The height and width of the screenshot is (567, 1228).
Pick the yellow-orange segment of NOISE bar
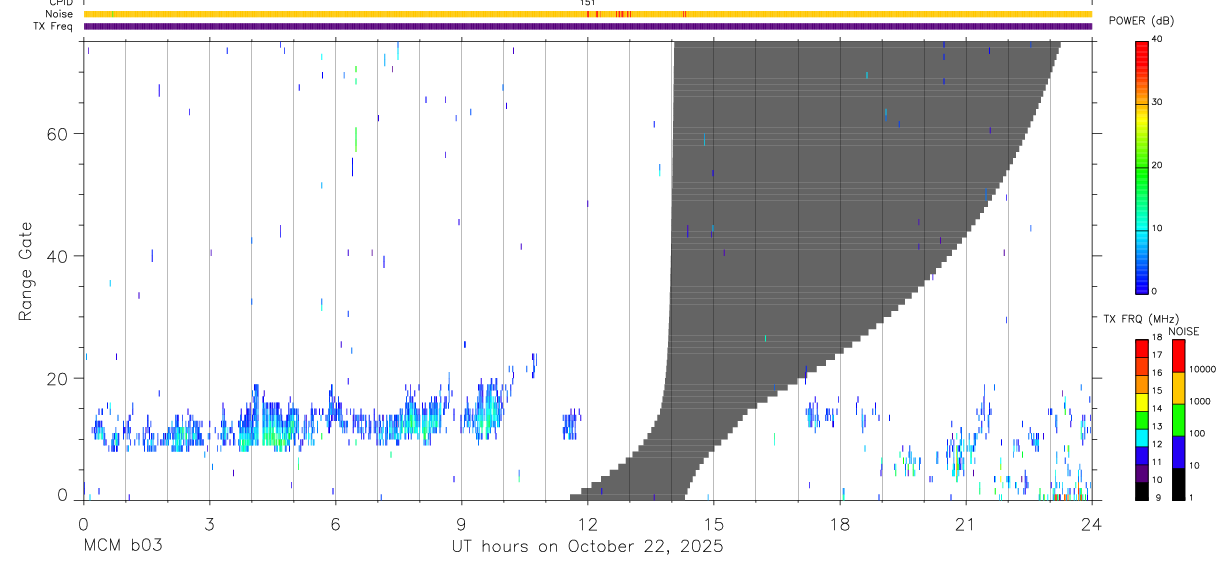pyautogui.click(x=1178, y=388)
